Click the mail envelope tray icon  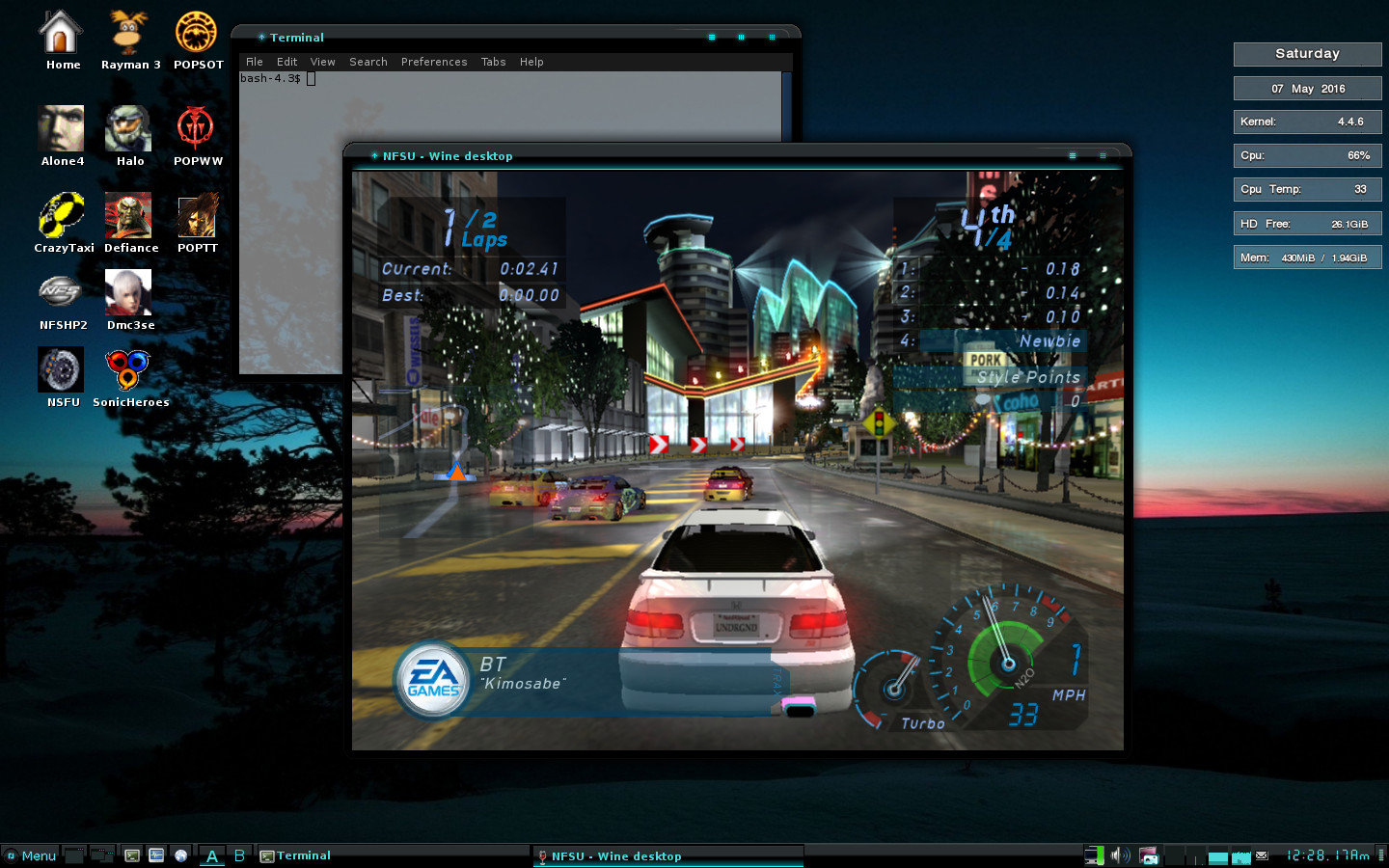(x=1262, y=855)
